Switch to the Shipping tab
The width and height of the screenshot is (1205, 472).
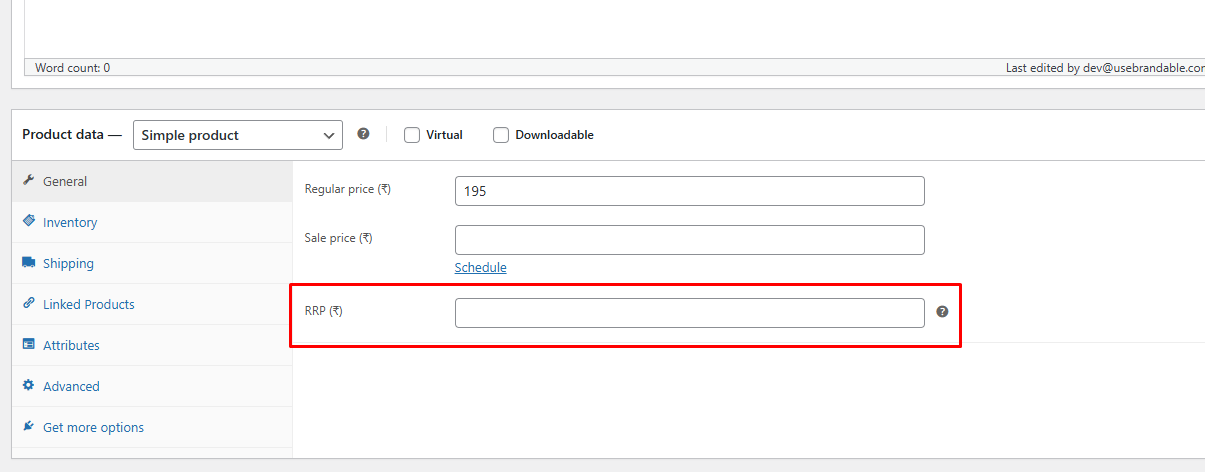click(68, 263)
